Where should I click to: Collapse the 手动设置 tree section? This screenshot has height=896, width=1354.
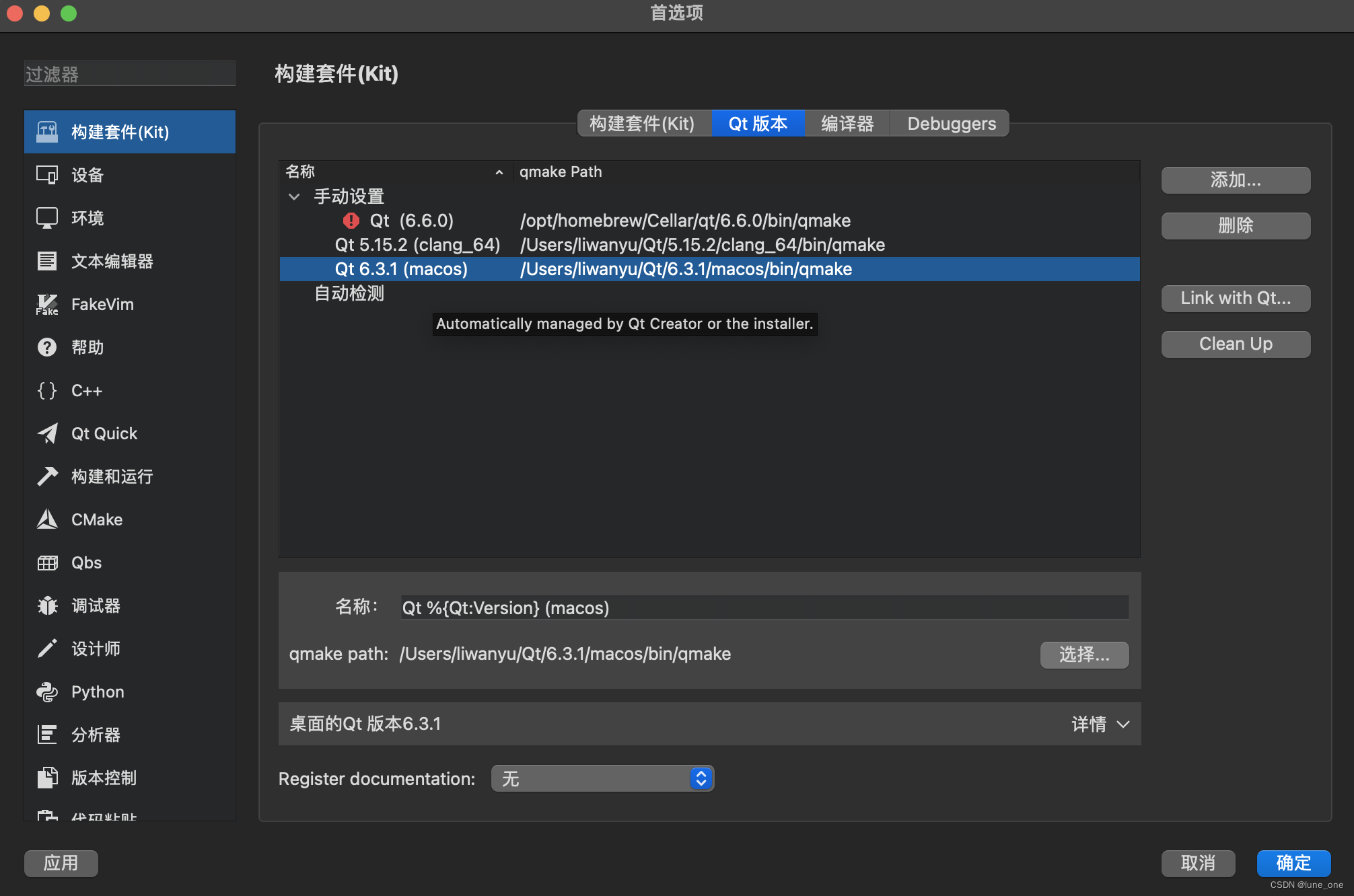[x=294, y=196]
